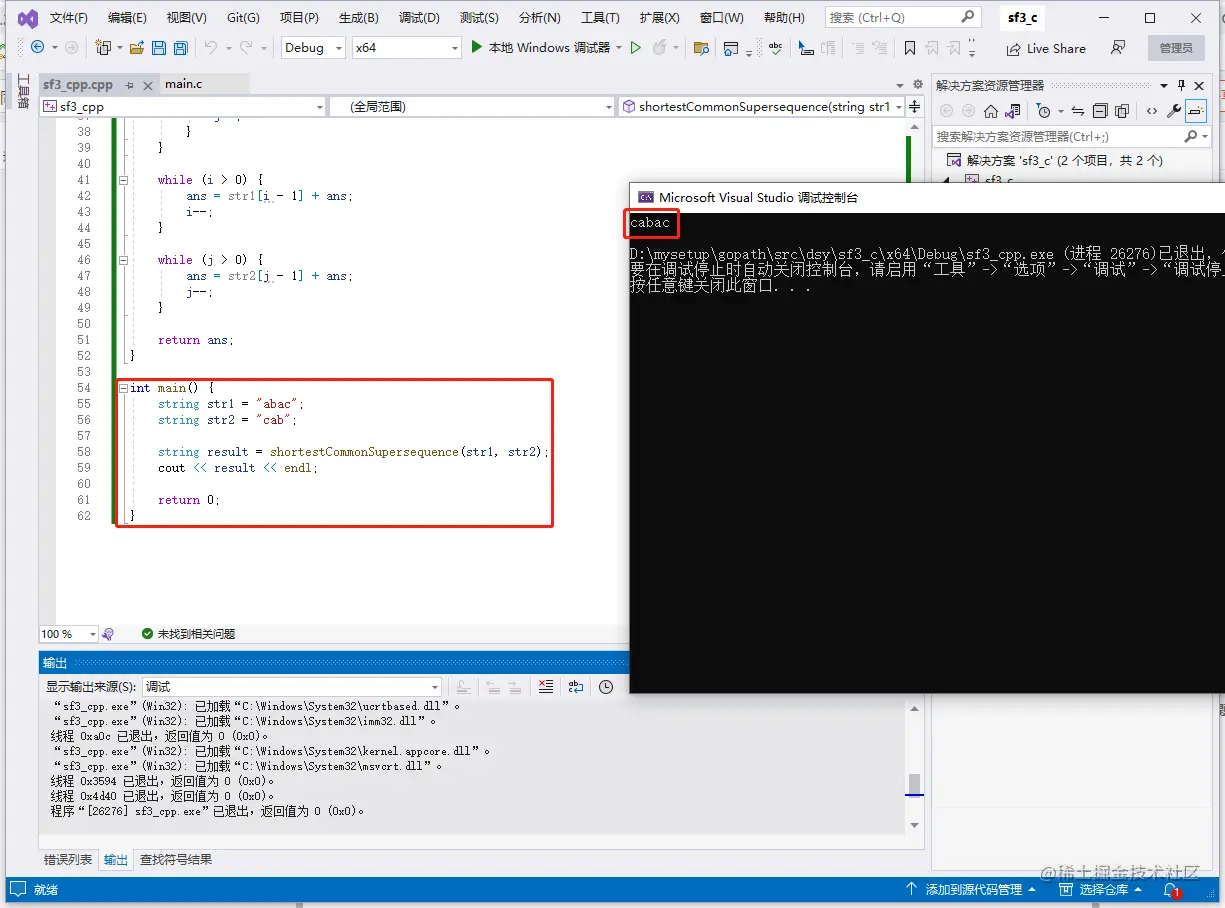
Task: Click the hot reload flame icon
Action: point(659,48)
